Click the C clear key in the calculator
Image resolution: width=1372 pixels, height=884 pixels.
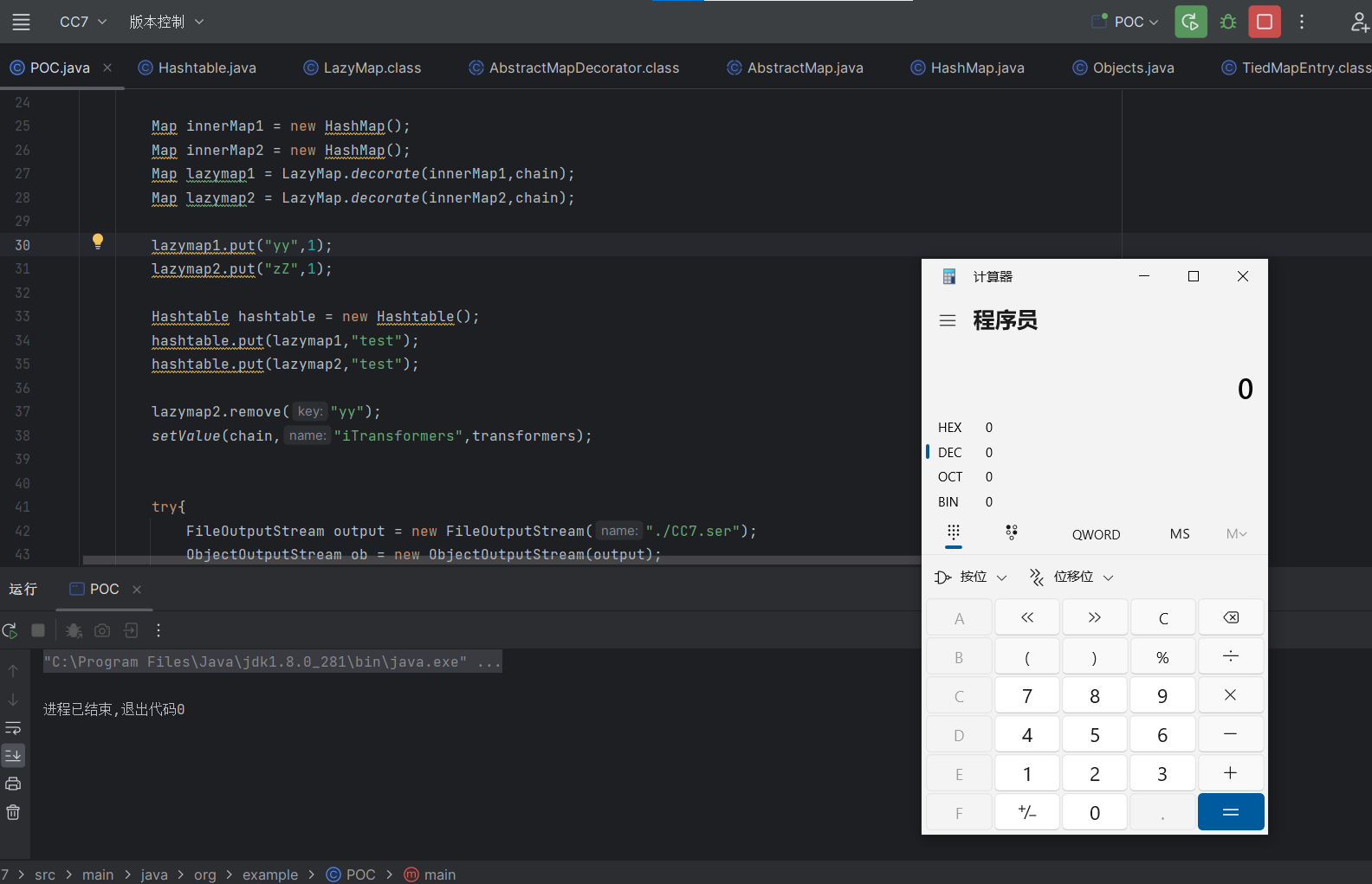point(1163,617)
